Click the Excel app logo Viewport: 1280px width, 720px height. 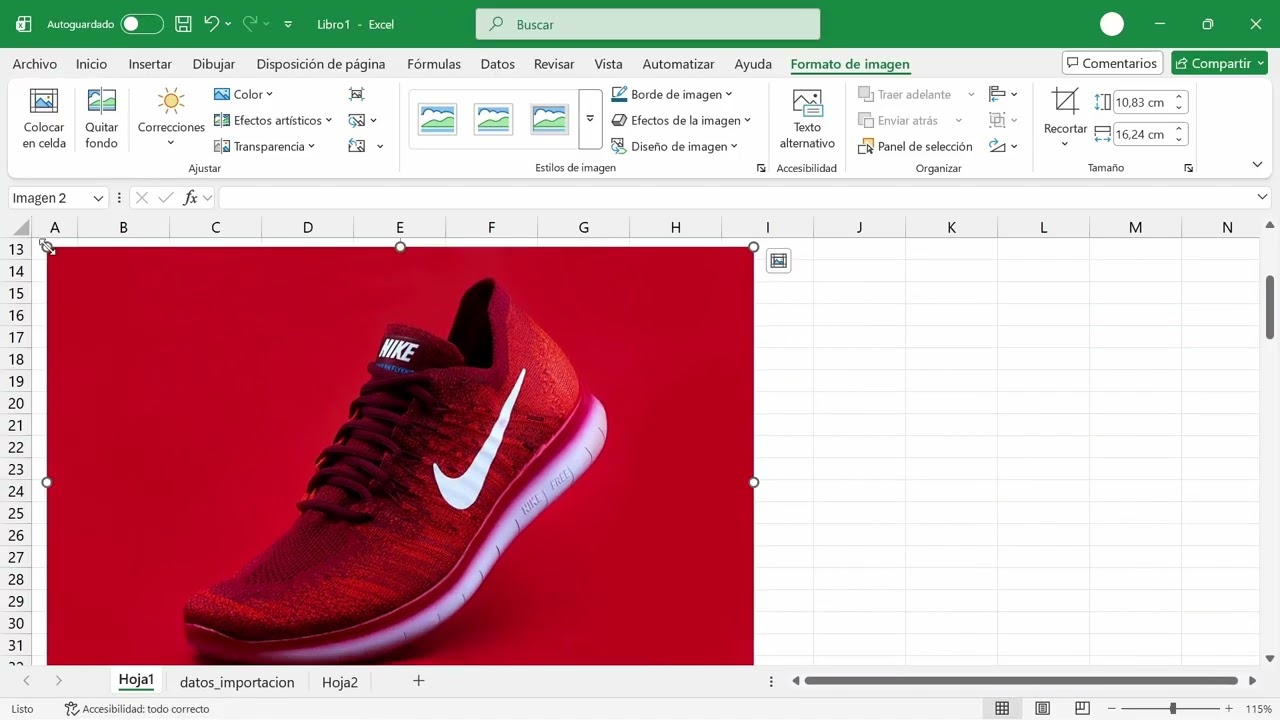coord(24,24)
